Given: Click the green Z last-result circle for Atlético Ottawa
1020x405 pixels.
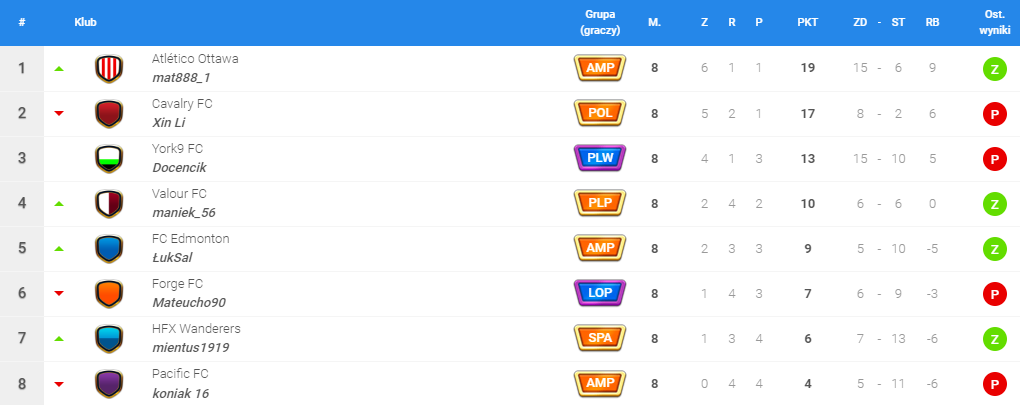Looking at the screenshot, I should [x=994, y=69].
